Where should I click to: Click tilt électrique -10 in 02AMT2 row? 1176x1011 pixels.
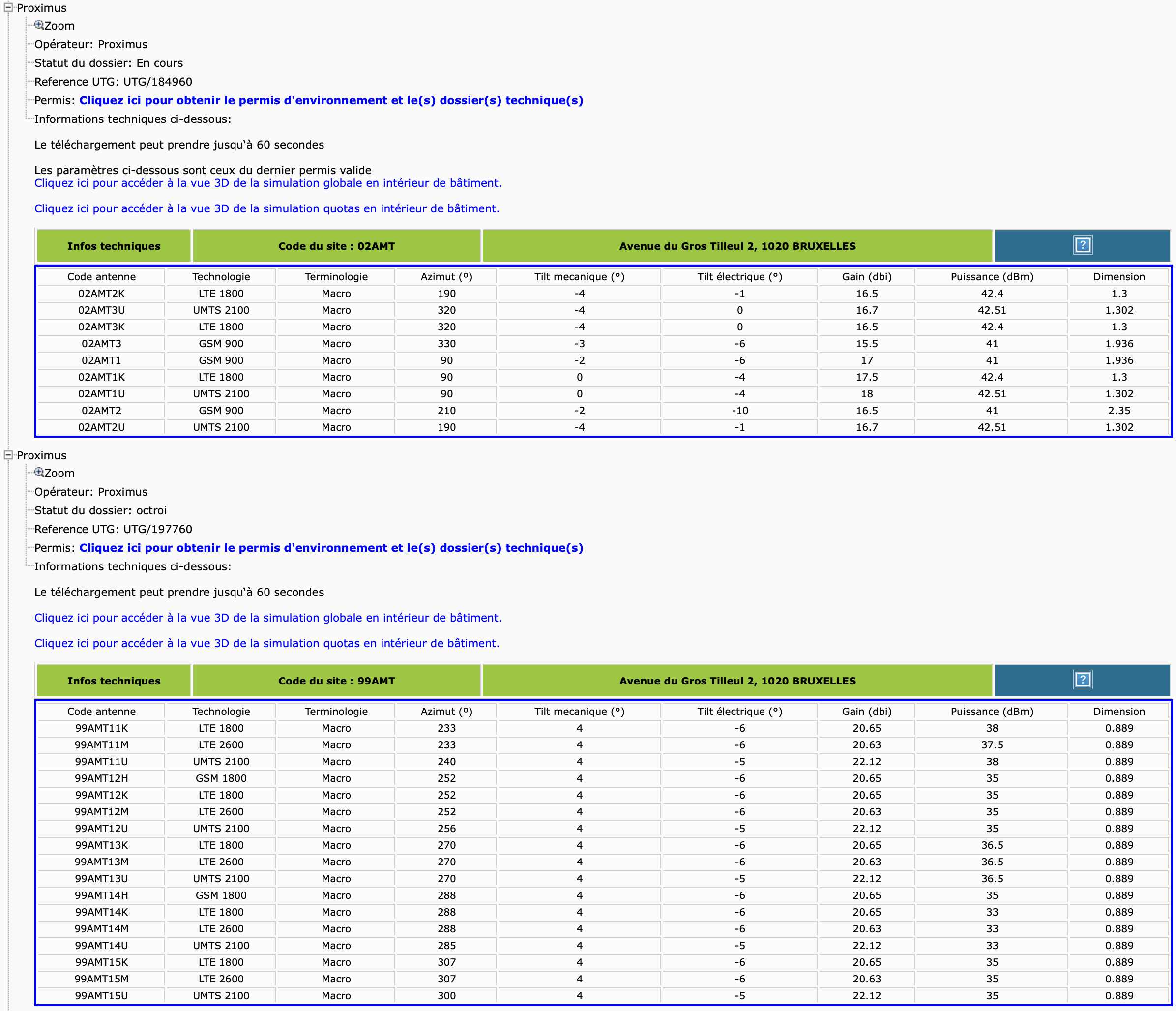pyautogui.click(x=739, y=411)
